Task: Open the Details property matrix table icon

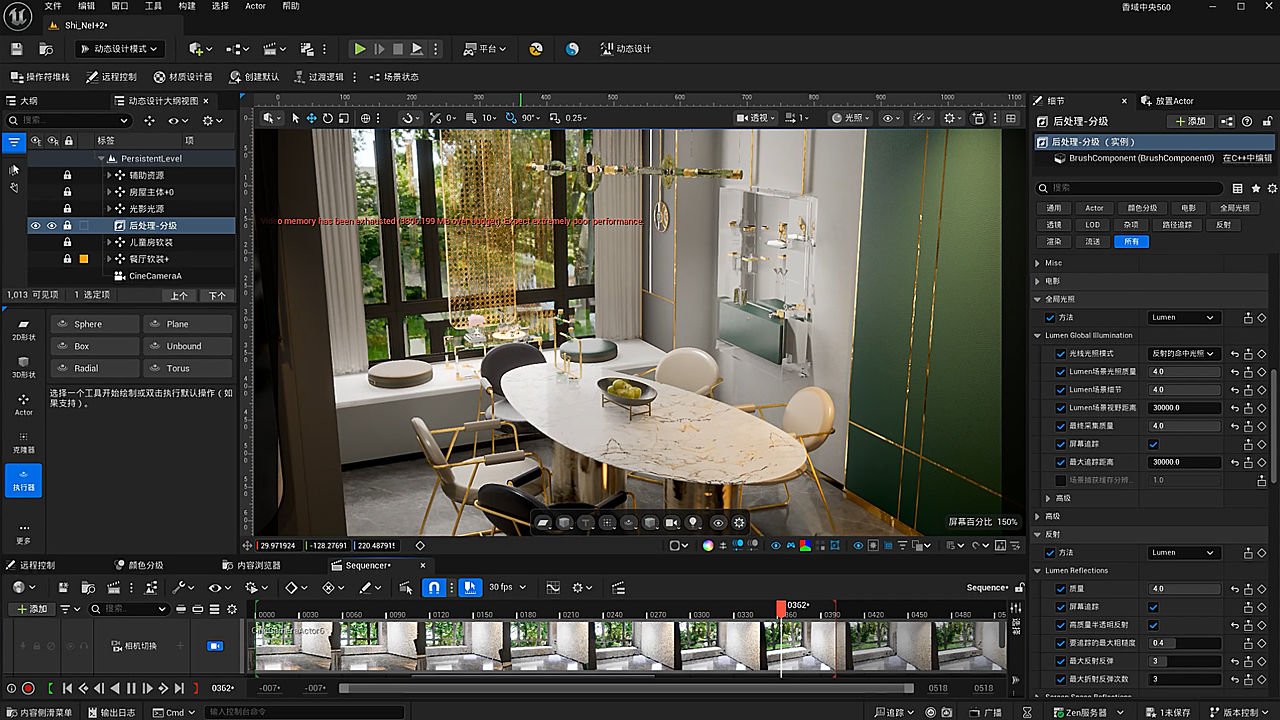Action: (1238, 188)
